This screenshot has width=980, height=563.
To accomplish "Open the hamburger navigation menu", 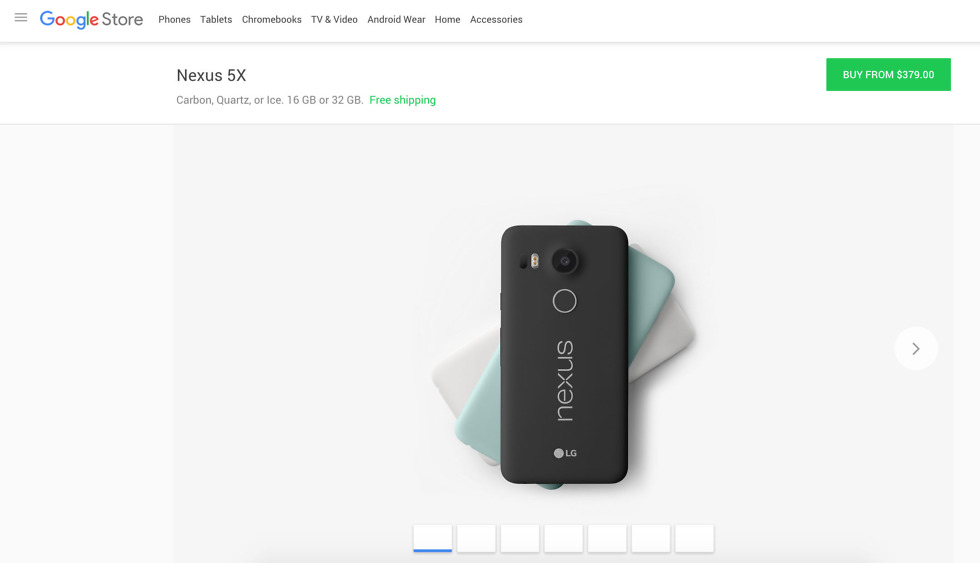I will [21, 17].
